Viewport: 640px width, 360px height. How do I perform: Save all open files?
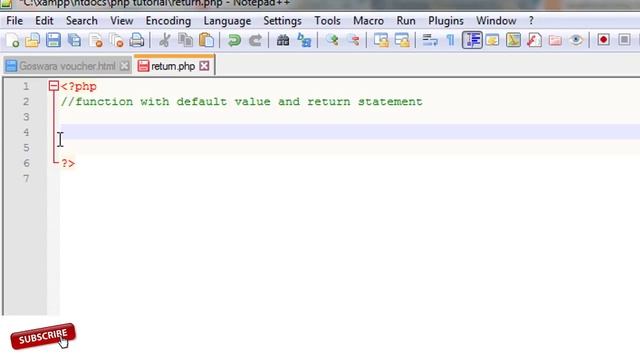click(74, 40)
